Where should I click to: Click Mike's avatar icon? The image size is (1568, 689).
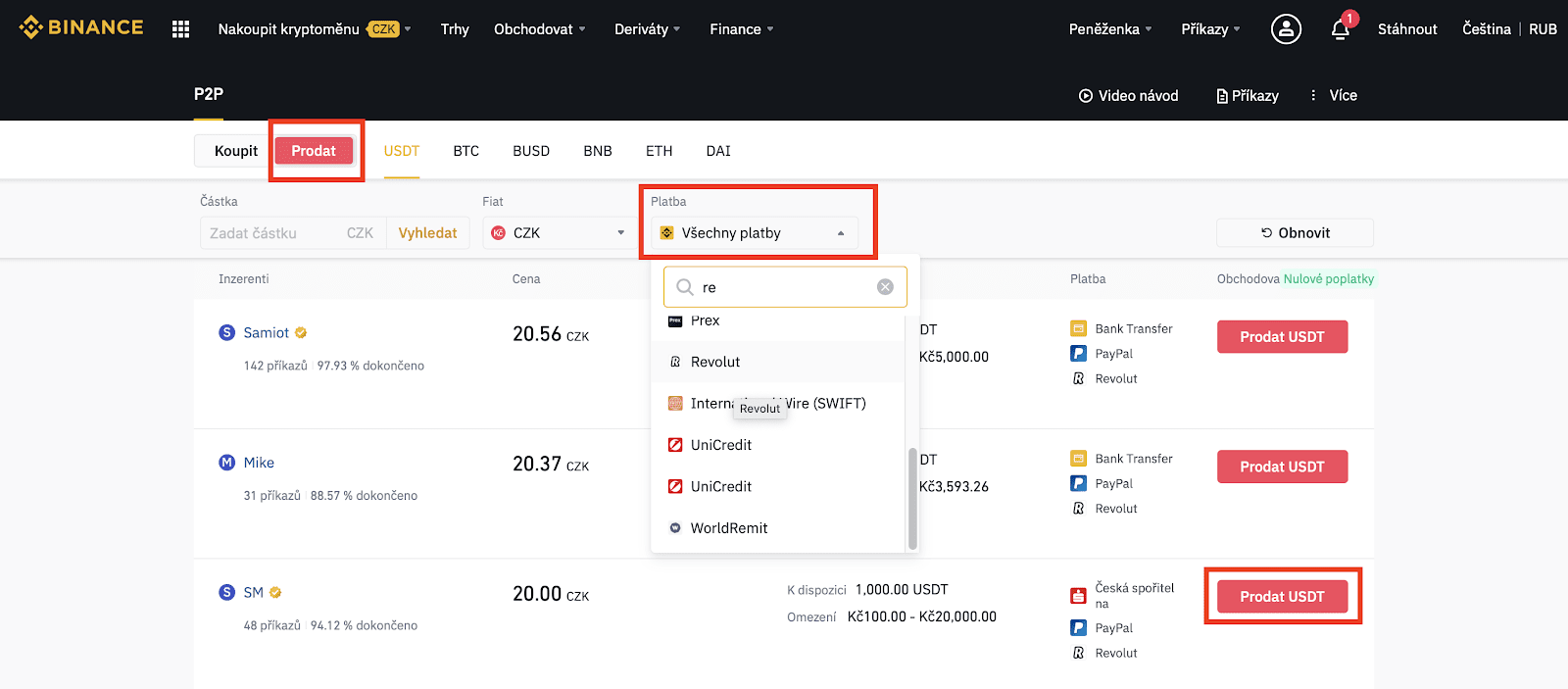point(226,463)
